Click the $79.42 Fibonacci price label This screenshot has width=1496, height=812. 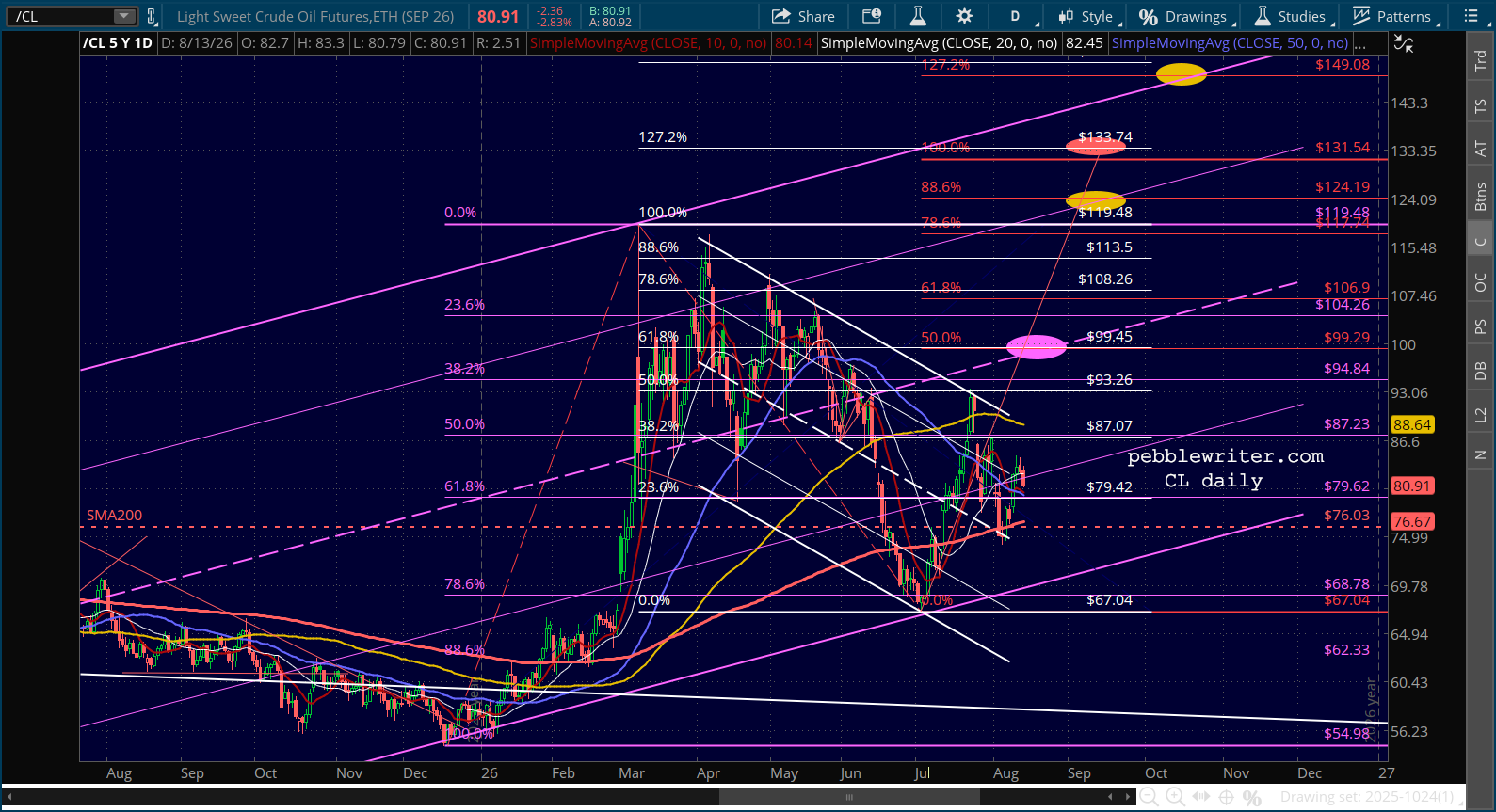(x=1109, y=487)
